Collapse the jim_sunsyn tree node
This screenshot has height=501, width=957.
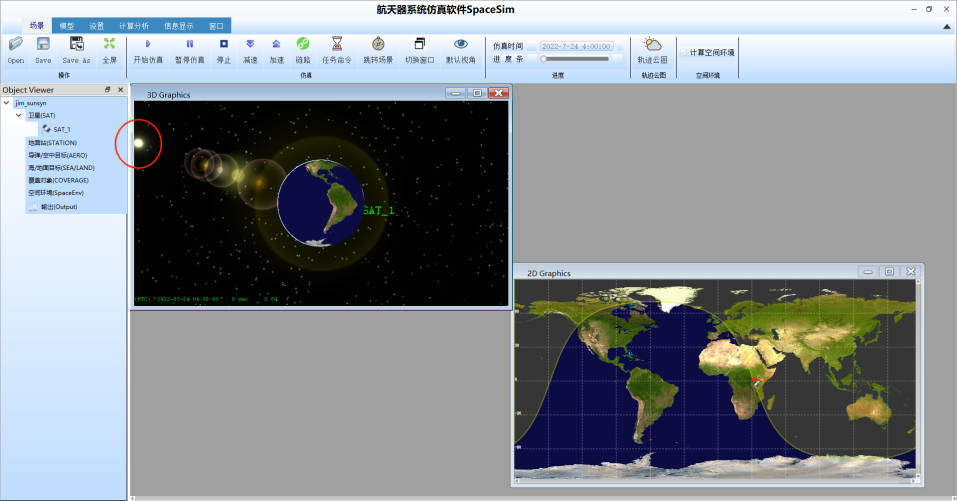coord(7,103)
